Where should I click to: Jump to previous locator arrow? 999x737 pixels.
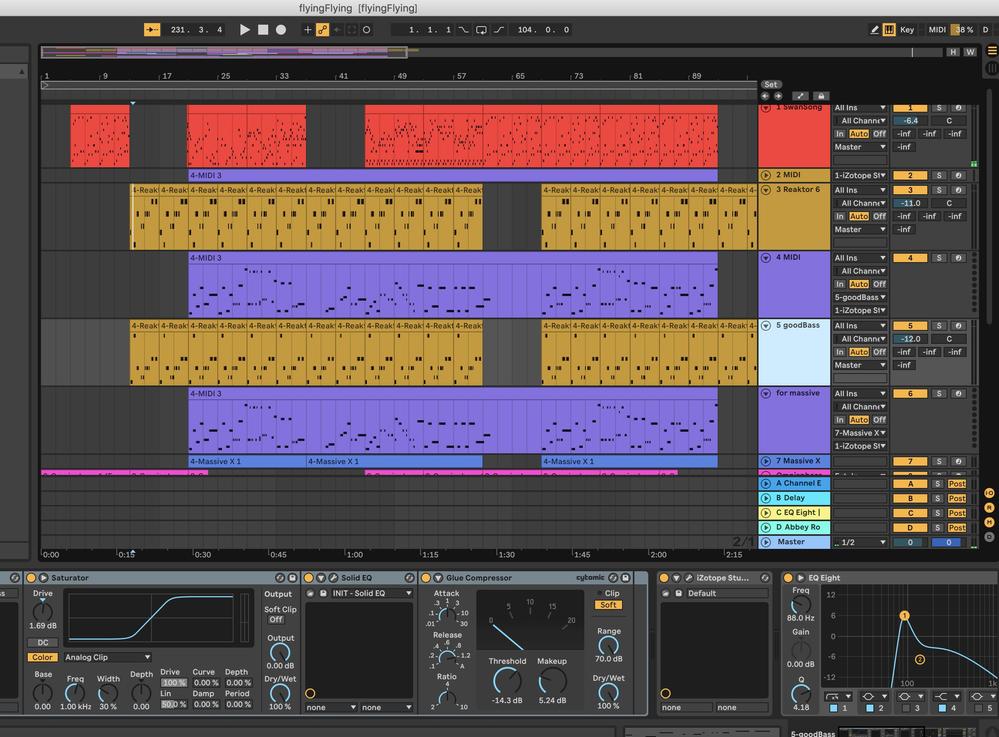click(x=765, y=96)
